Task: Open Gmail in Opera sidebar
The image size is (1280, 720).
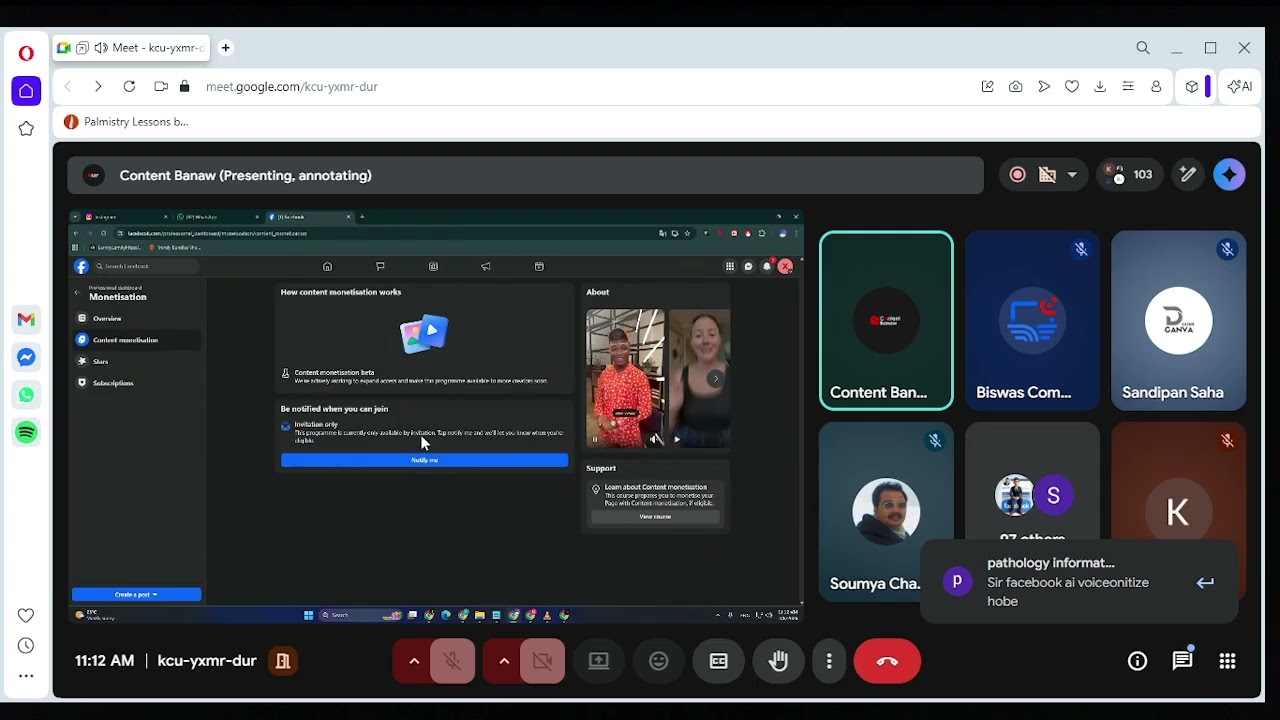Action: click(x=26, y=319)
